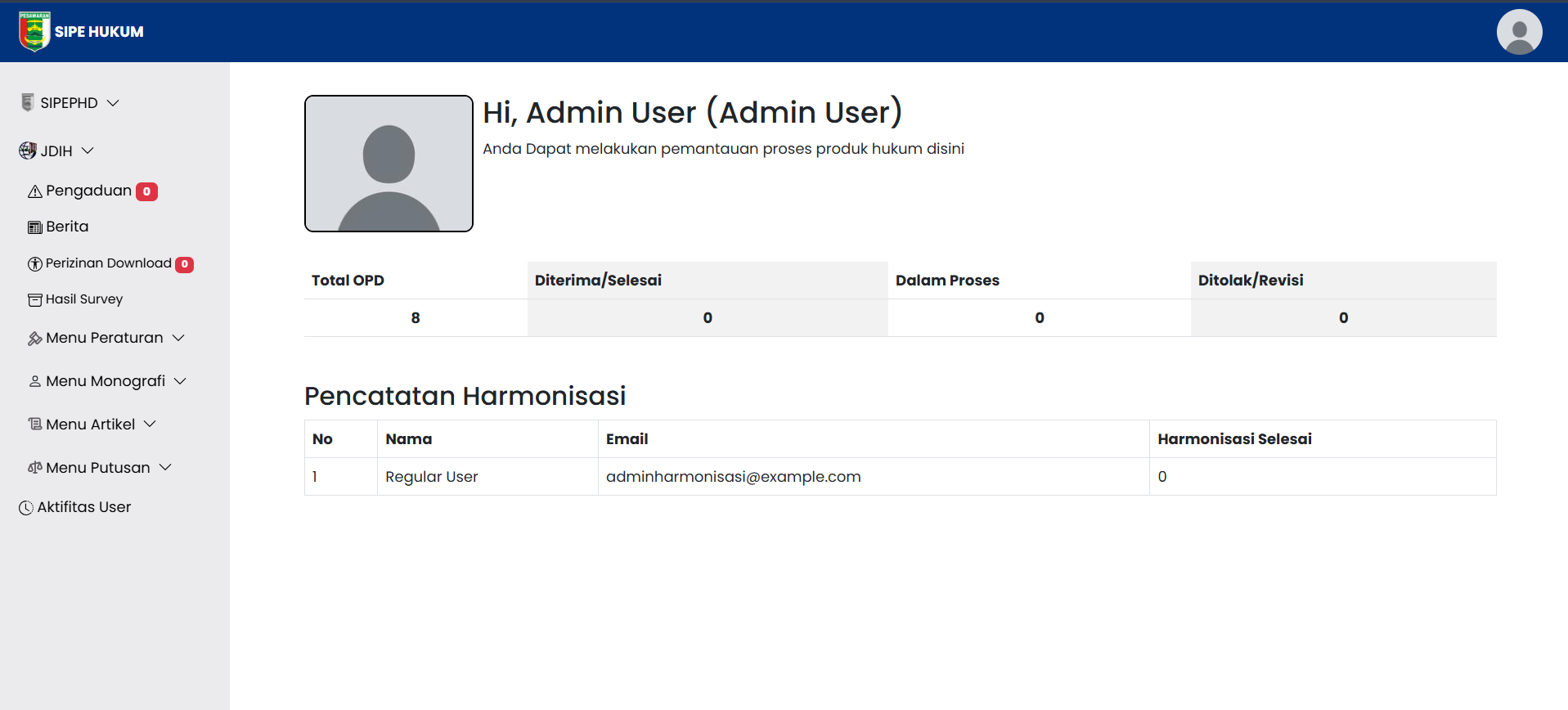This screenshot has width=1568, height=710.
Task: Click the Pengaduan red count badge
Action: pos(146,191)
